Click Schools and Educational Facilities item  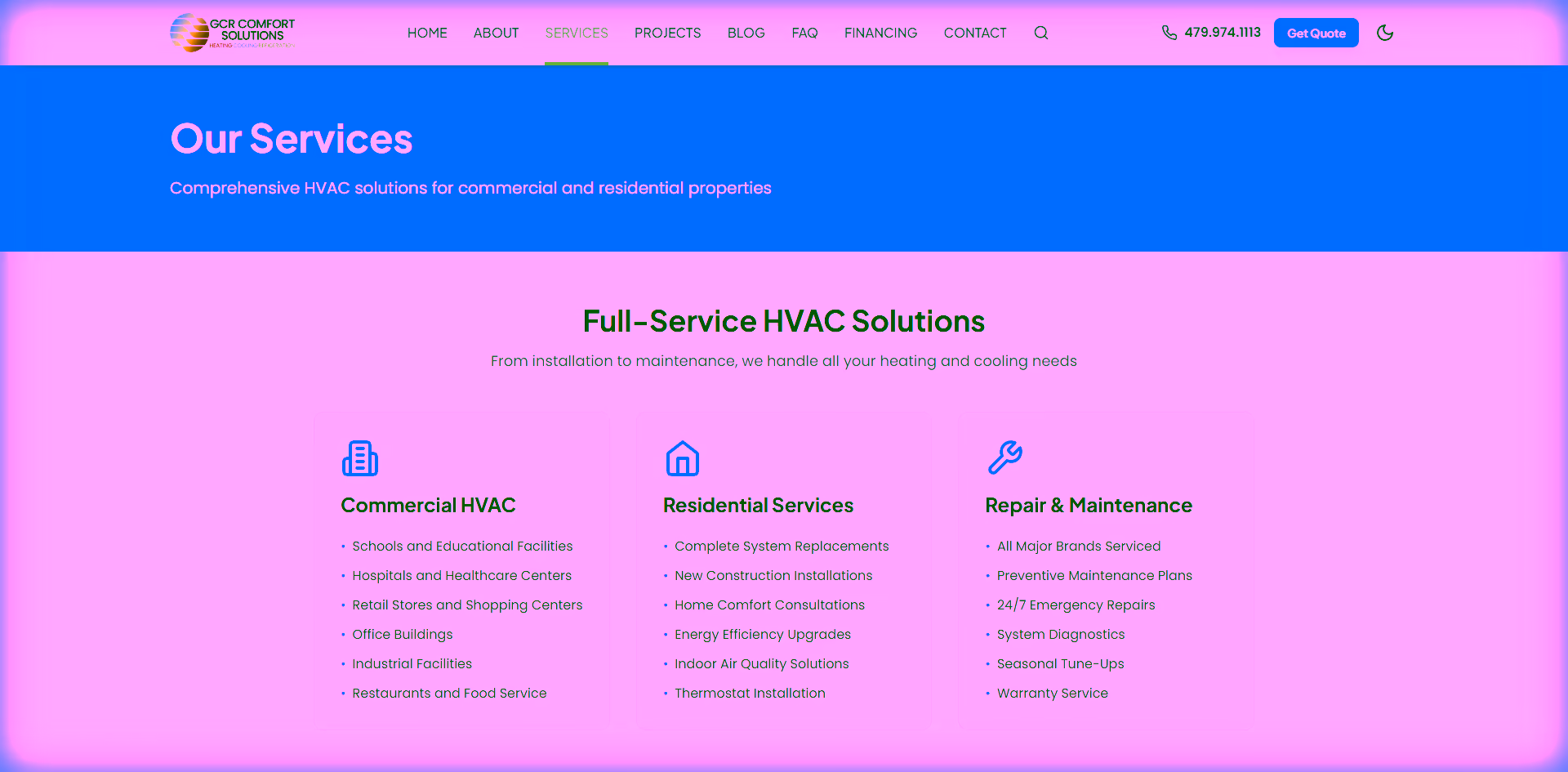click(x=462, y=546)
